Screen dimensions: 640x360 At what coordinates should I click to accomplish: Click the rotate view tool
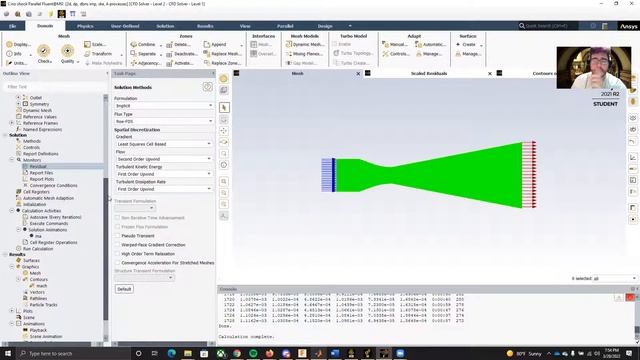tap(224, 142)
